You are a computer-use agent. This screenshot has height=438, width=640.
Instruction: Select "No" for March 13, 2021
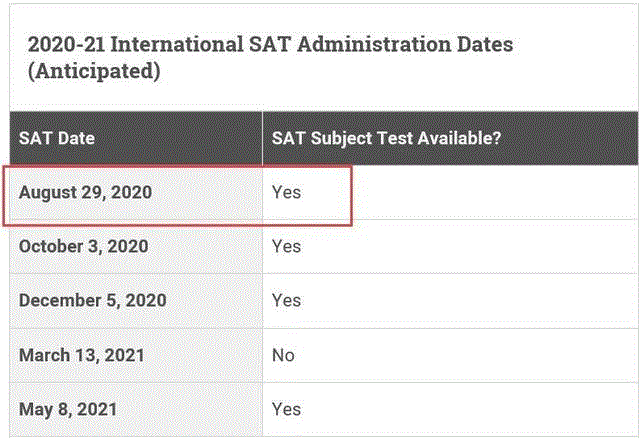click(283, 355)
